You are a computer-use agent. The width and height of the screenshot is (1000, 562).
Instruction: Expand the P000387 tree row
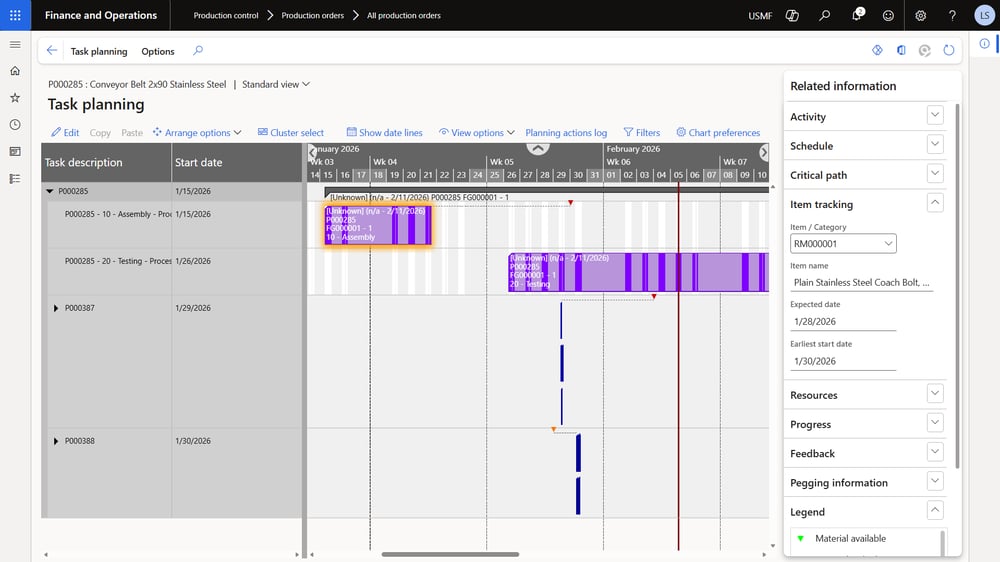[55, 308]
